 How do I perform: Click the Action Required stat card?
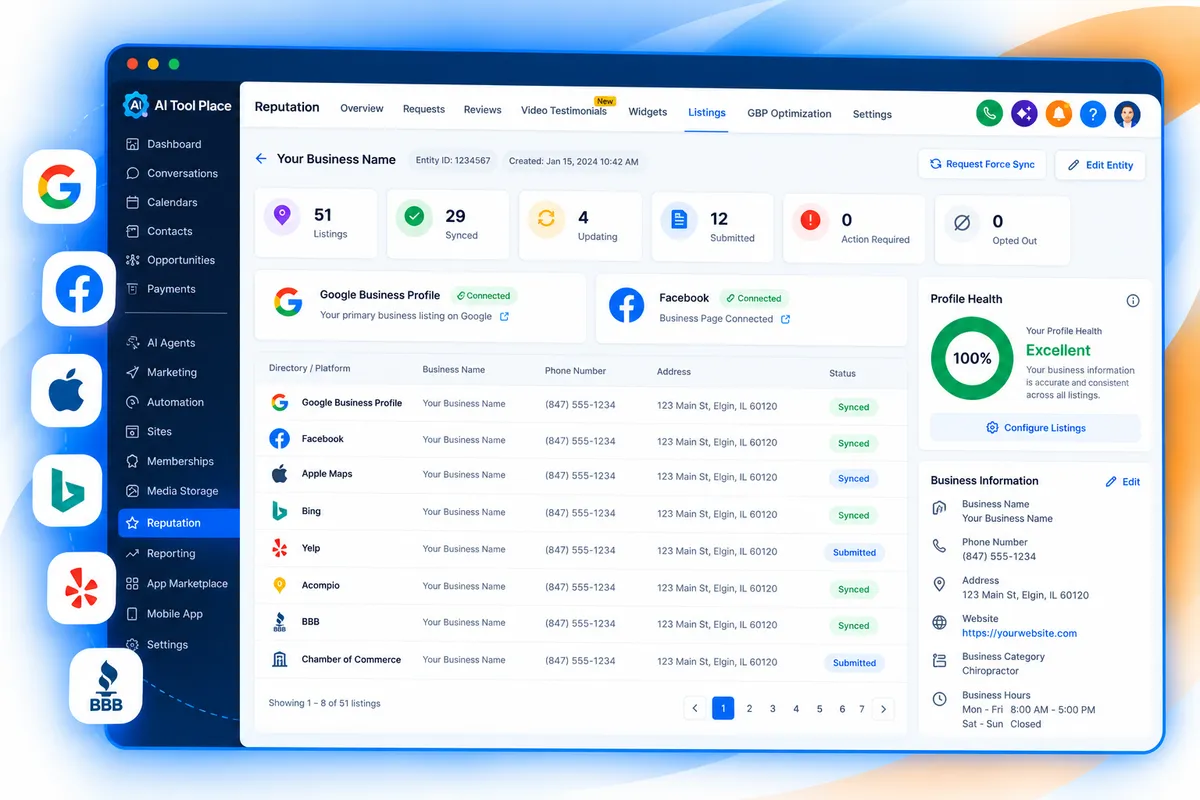pos(854,230)
